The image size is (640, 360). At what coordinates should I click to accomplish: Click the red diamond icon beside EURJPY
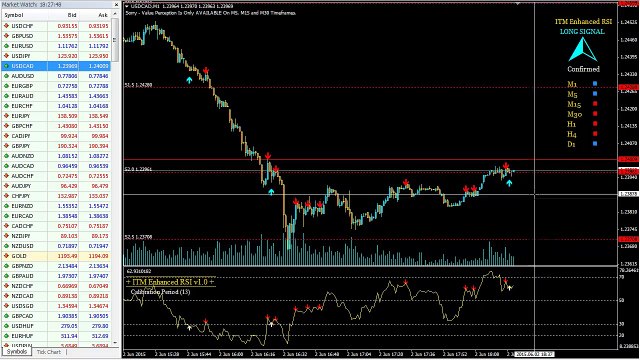(x=6, y=116)
